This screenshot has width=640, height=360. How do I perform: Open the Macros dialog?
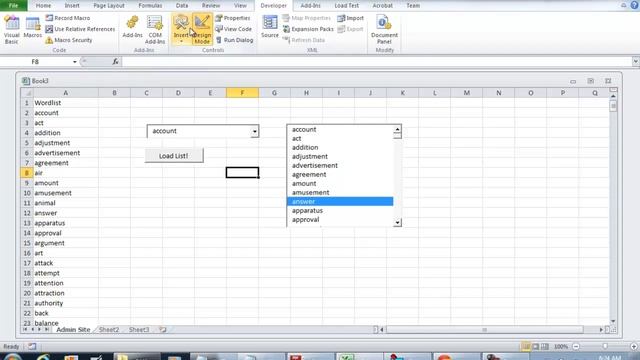[33, 28]
